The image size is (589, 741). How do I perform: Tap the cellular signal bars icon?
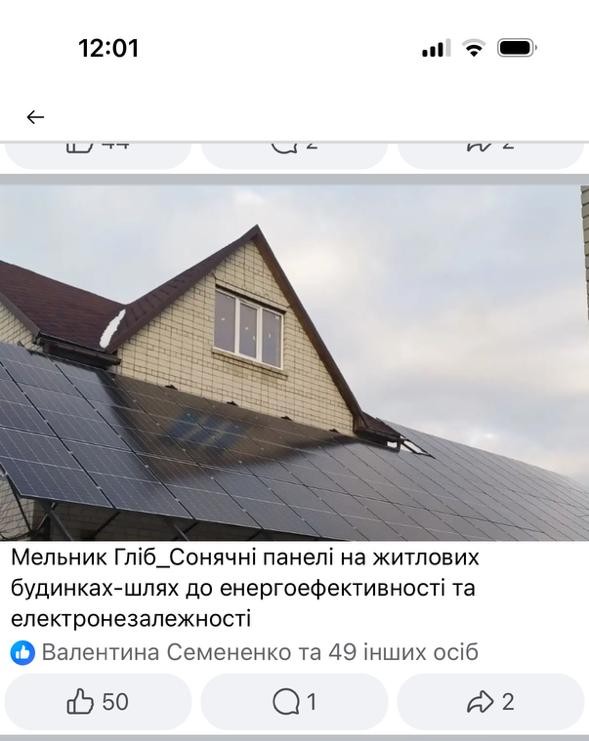coord(433,48)
